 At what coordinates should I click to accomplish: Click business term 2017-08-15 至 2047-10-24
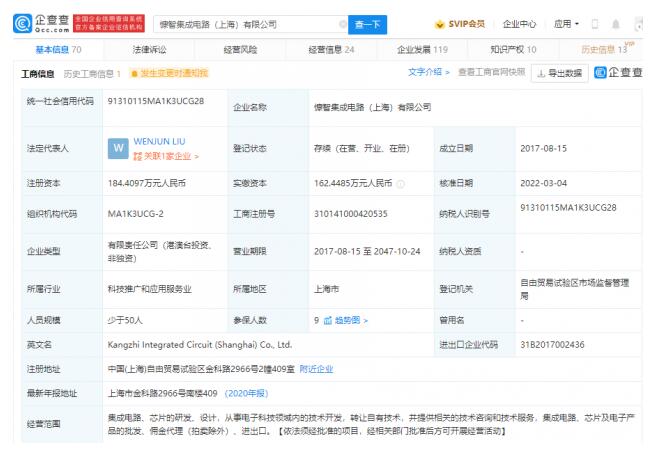367,251
